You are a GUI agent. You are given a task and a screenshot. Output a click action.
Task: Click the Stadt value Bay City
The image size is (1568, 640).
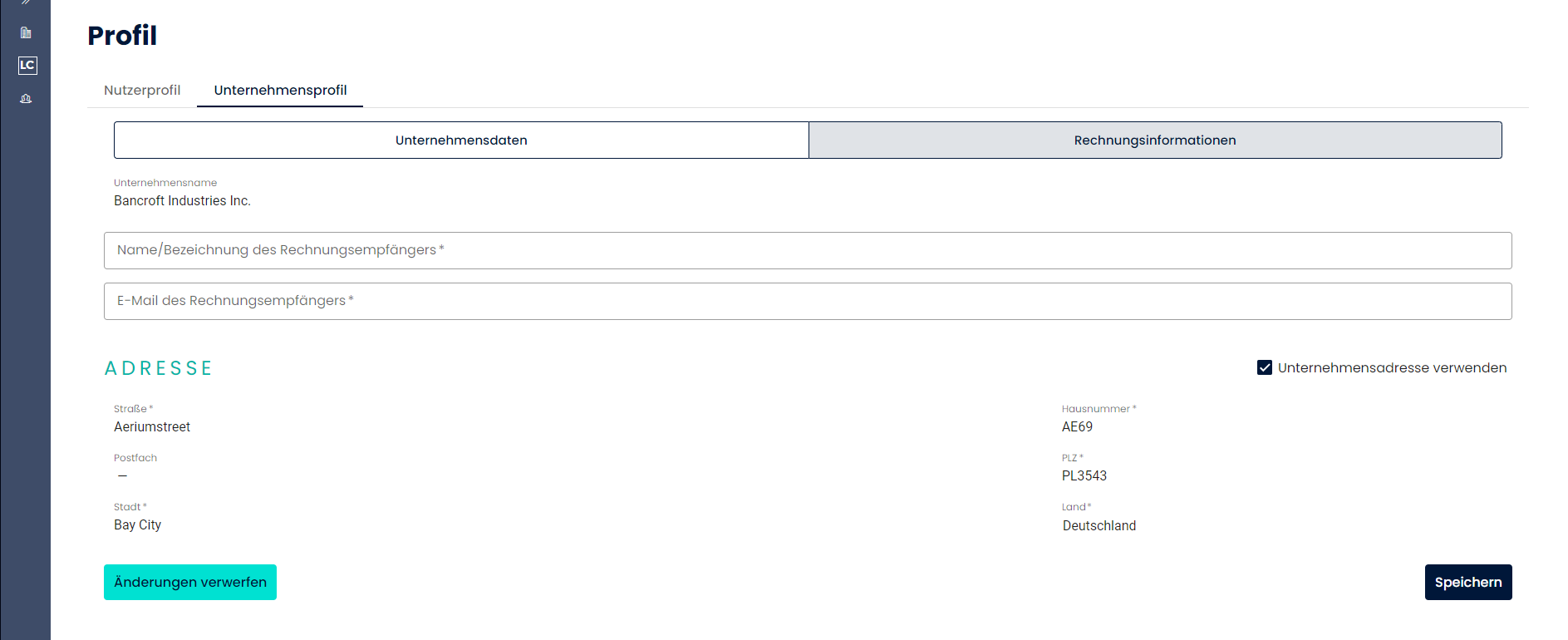[x=138, y=525]
